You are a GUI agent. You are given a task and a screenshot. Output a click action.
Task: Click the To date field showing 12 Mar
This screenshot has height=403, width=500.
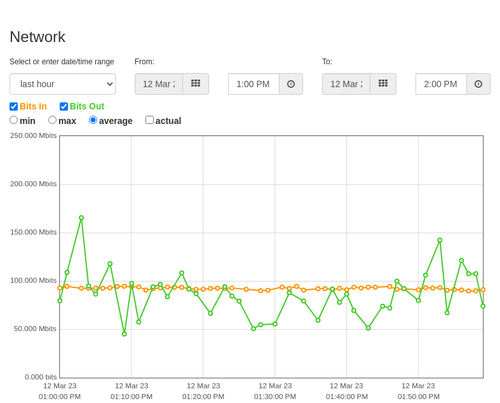[346, 84]
